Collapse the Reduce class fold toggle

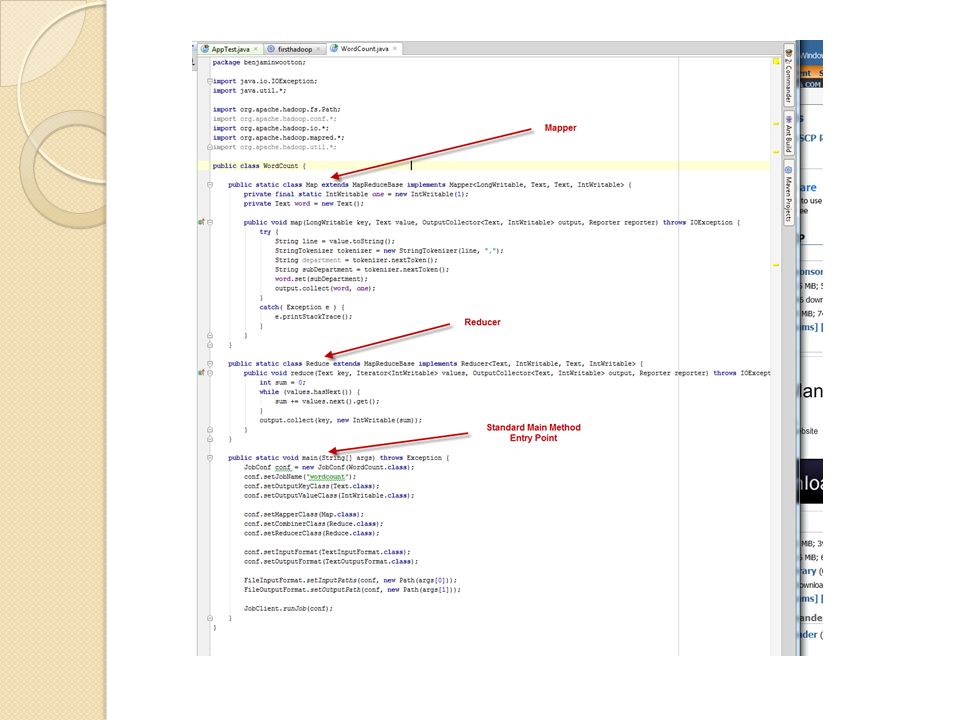tap(210, 364)
